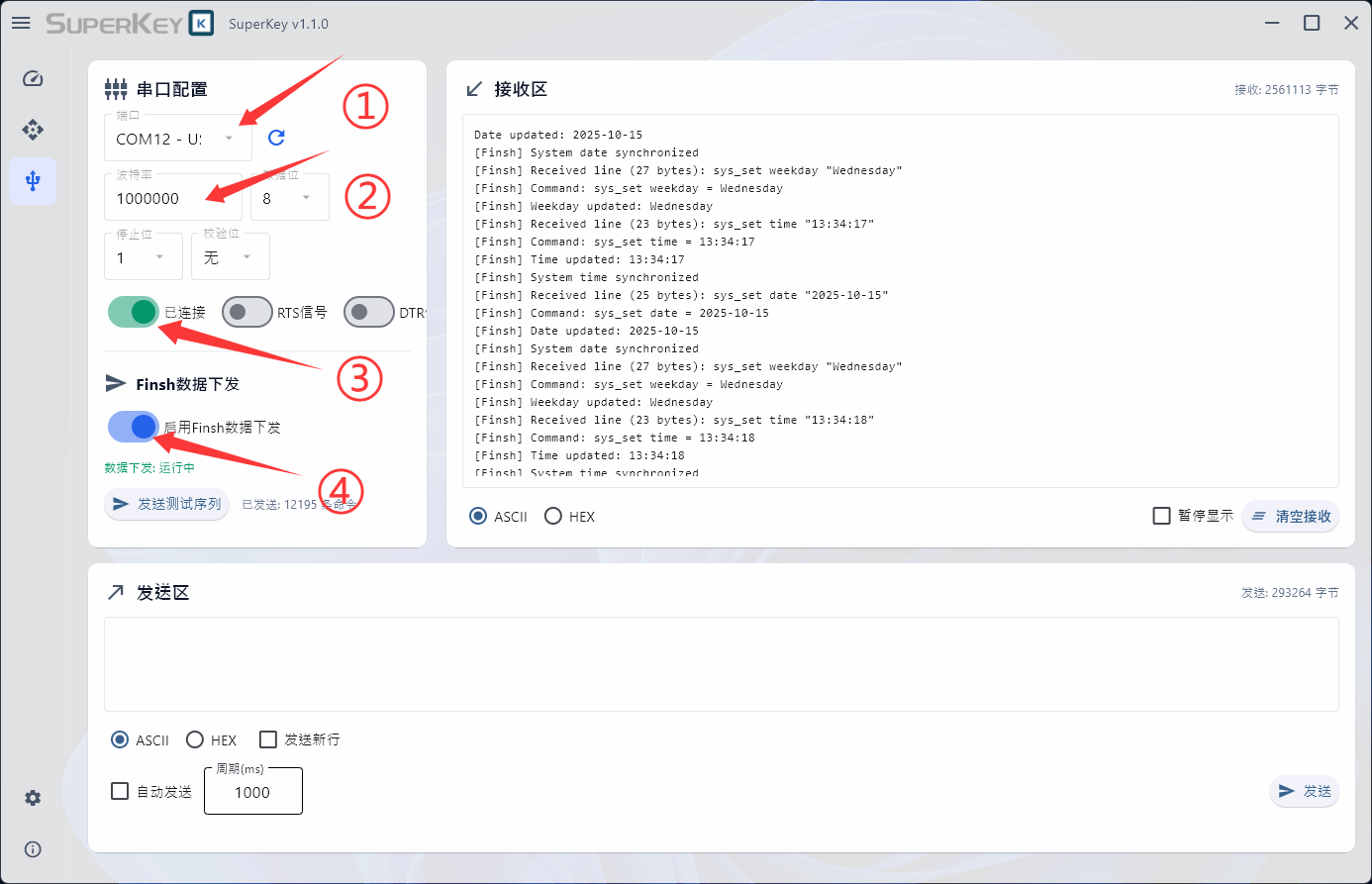The width and height of the screenshot is (1372, 884).
Task: Open the about info icon
Action: (x=33, y=849)
